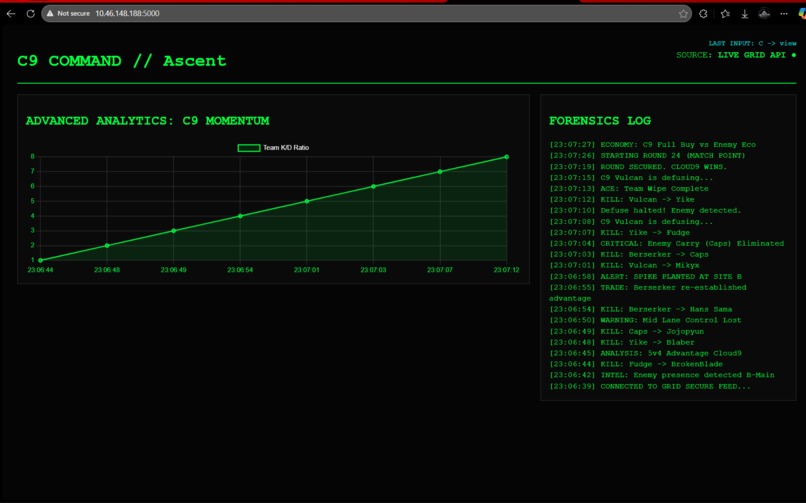The height and width of the screenshot is (503, 806).
Task: Select log entry CONNECTED TO GRID SECURE FEED
Action: click(x=650, y=386)
